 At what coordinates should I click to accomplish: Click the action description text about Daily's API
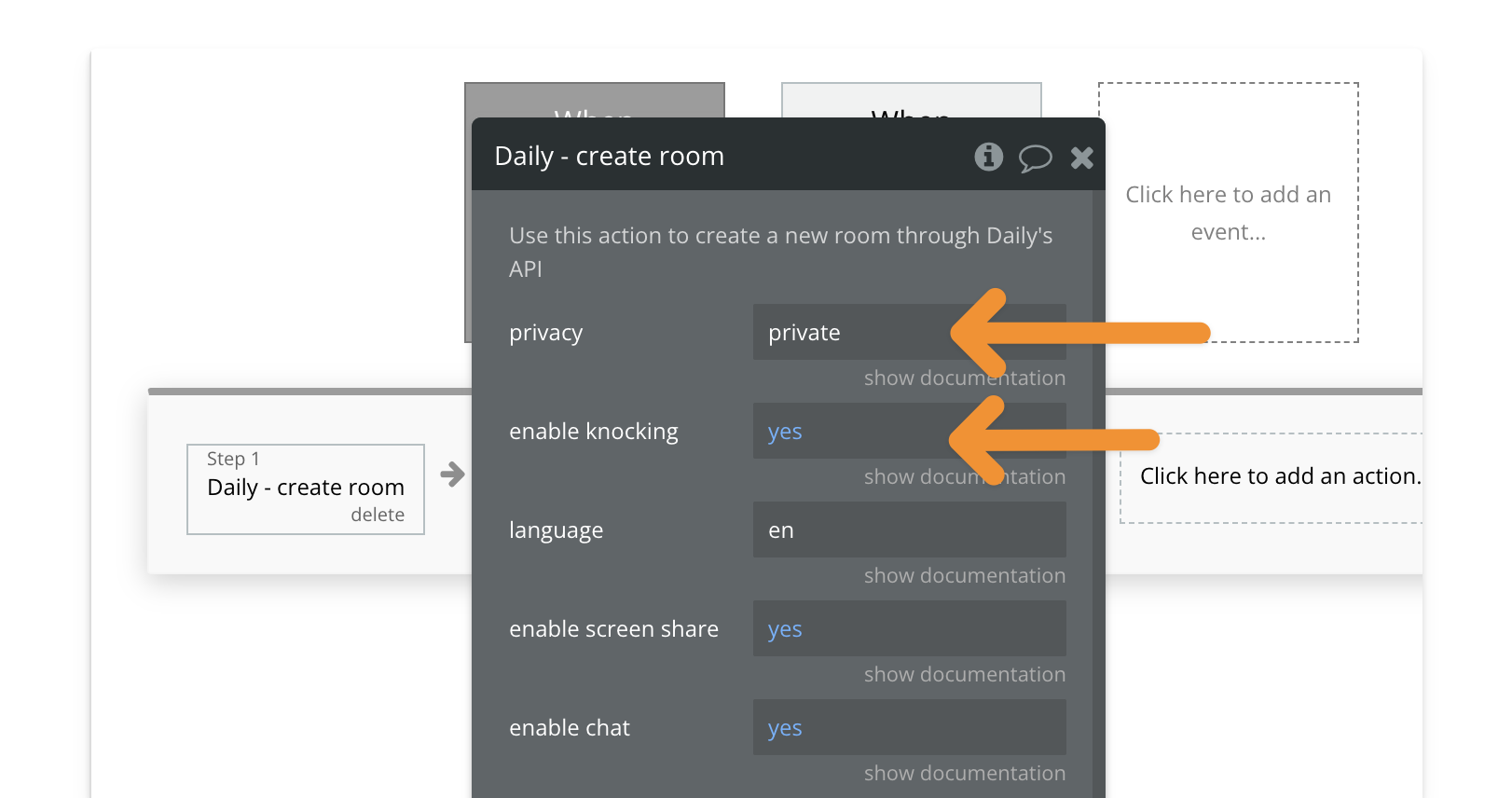(x=781, y=252)
